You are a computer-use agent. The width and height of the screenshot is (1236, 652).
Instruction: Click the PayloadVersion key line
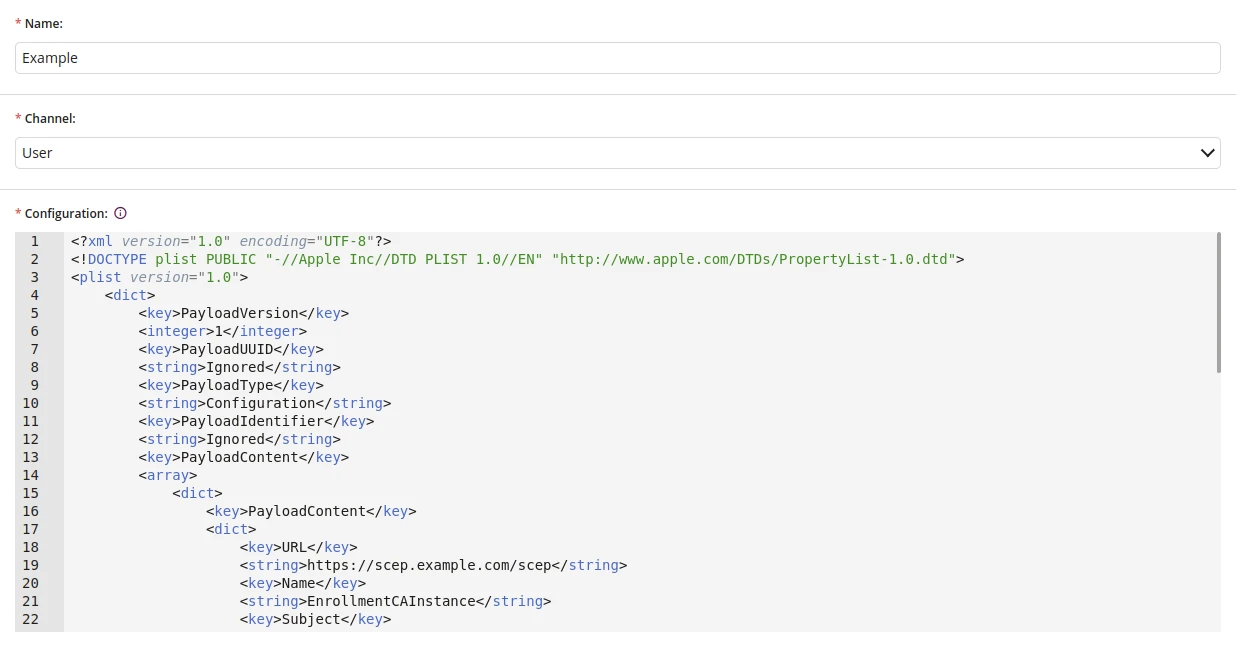244,313
